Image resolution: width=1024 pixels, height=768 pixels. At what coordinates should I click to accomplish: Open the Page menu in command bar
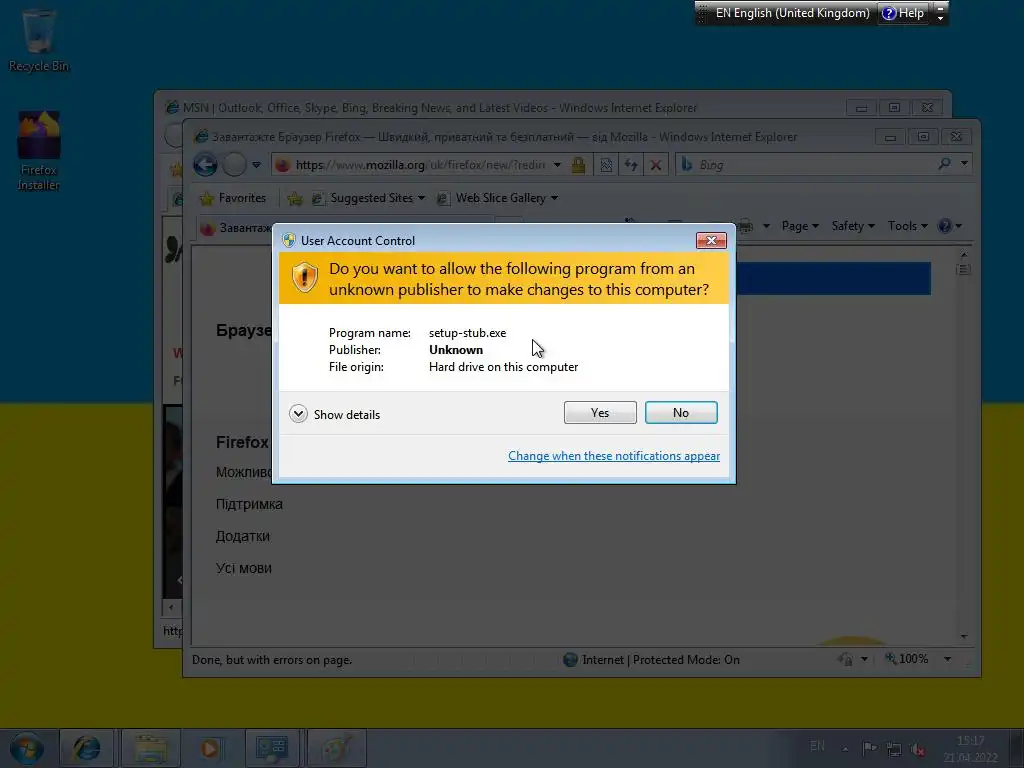[x=800, y=226]
